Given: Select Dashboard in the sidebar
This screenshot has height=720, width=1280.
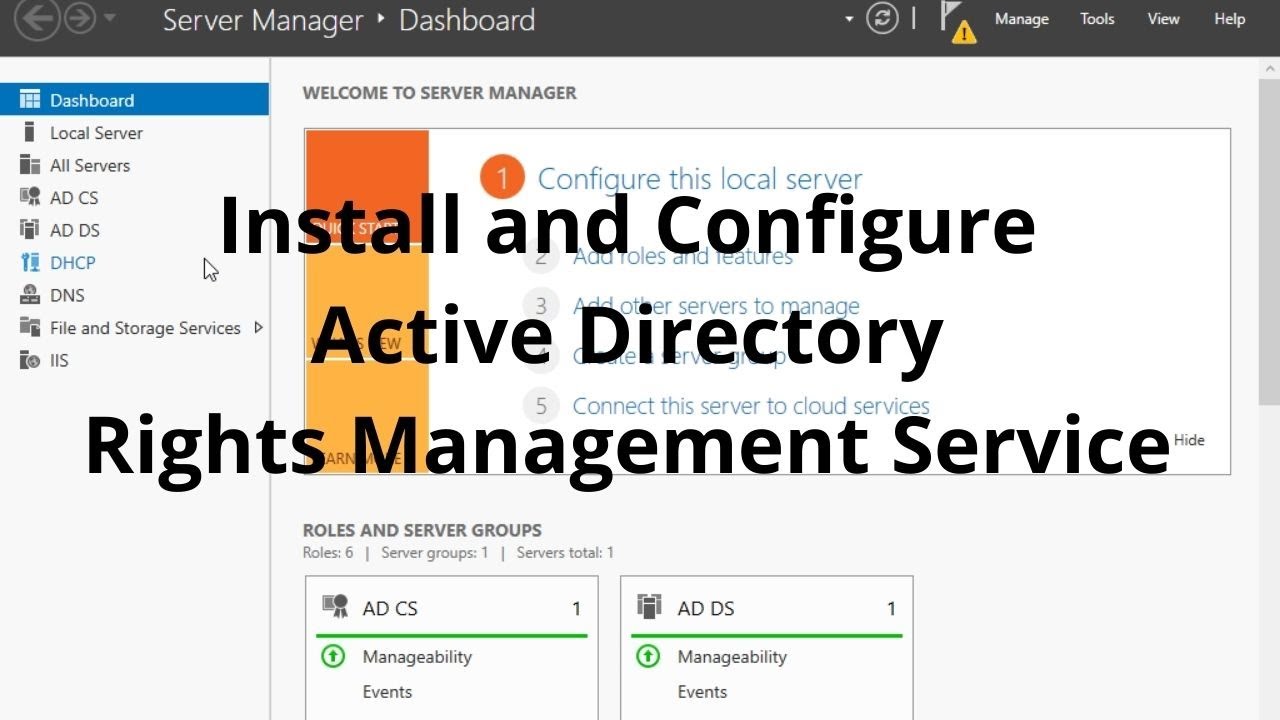Looking at the screenshot, I should point(134,100).
